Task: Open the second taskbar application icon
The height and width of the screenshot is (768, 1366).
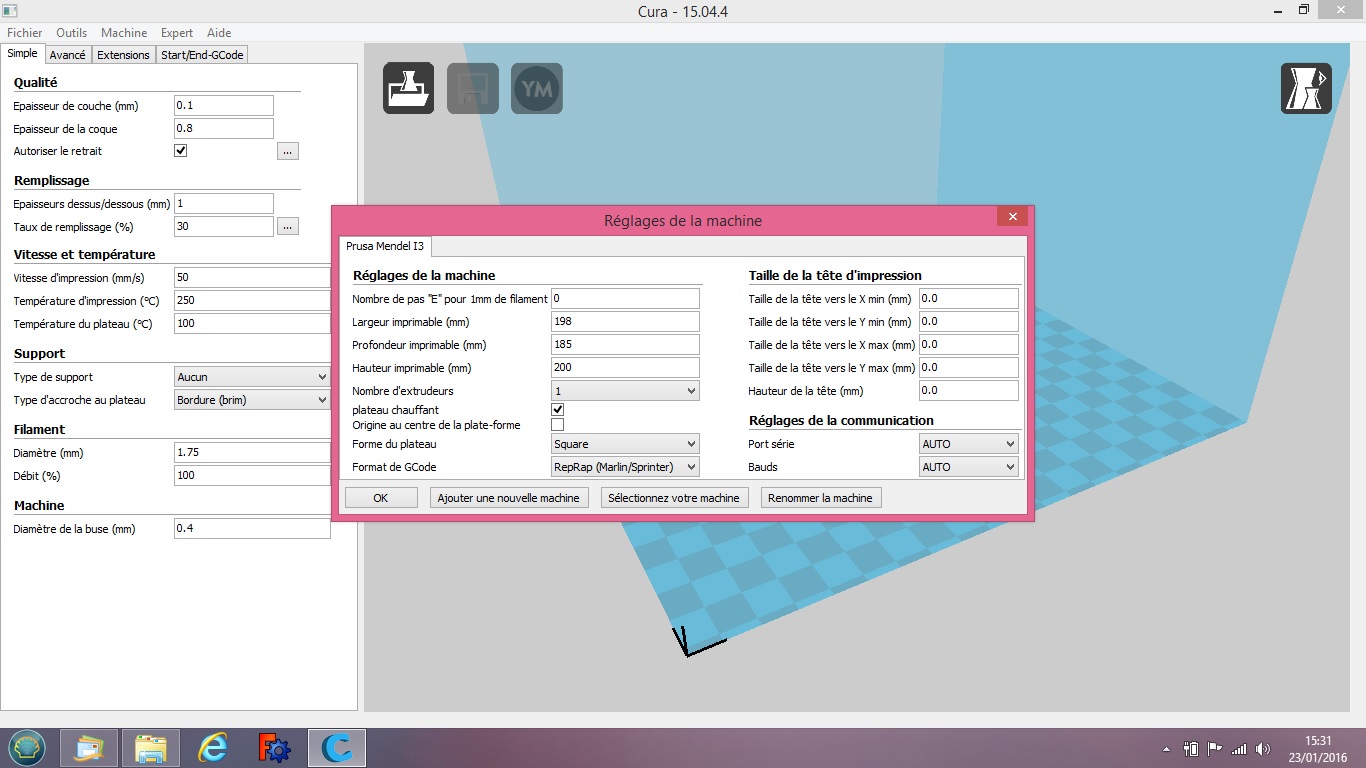Action: [89, 747]
